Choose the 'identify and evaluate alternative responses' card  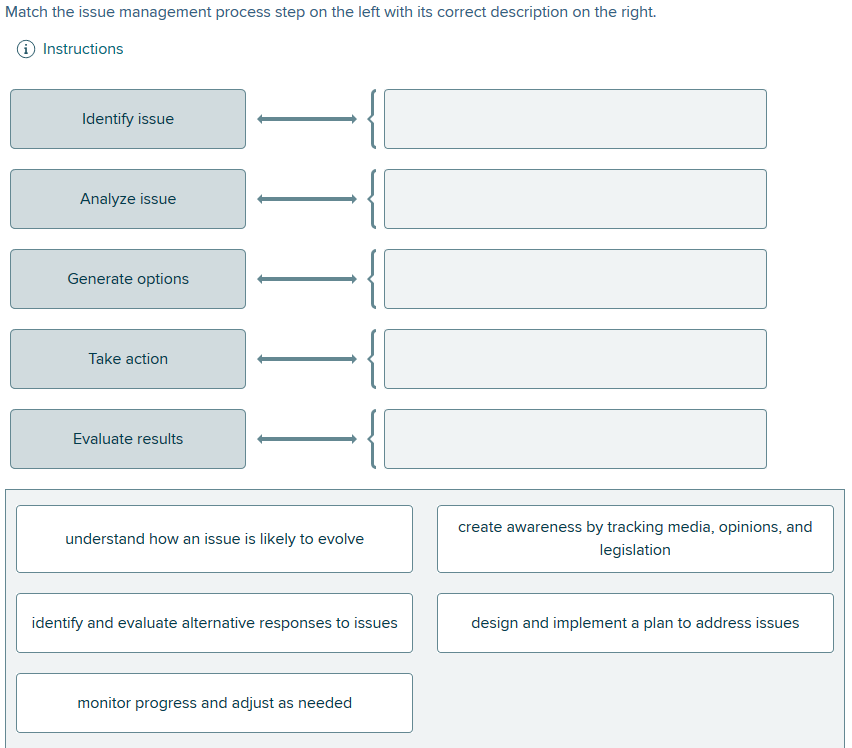click(214, 622)
